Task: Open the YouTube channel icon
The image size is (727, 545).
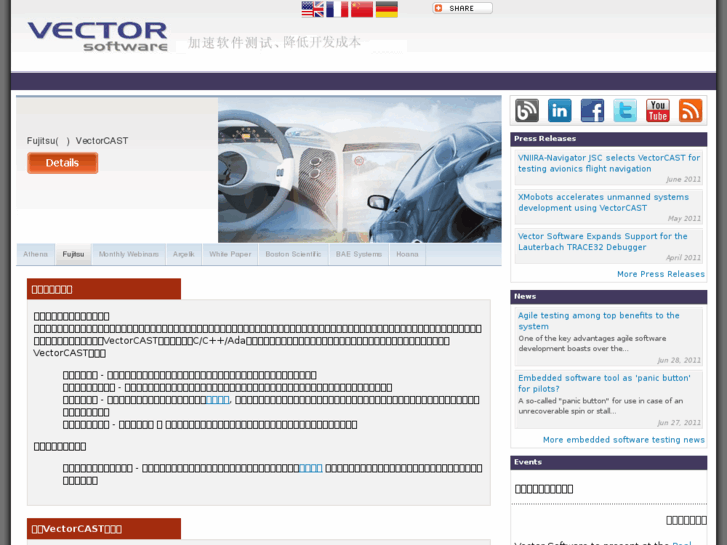Action: tap(657, 111)
